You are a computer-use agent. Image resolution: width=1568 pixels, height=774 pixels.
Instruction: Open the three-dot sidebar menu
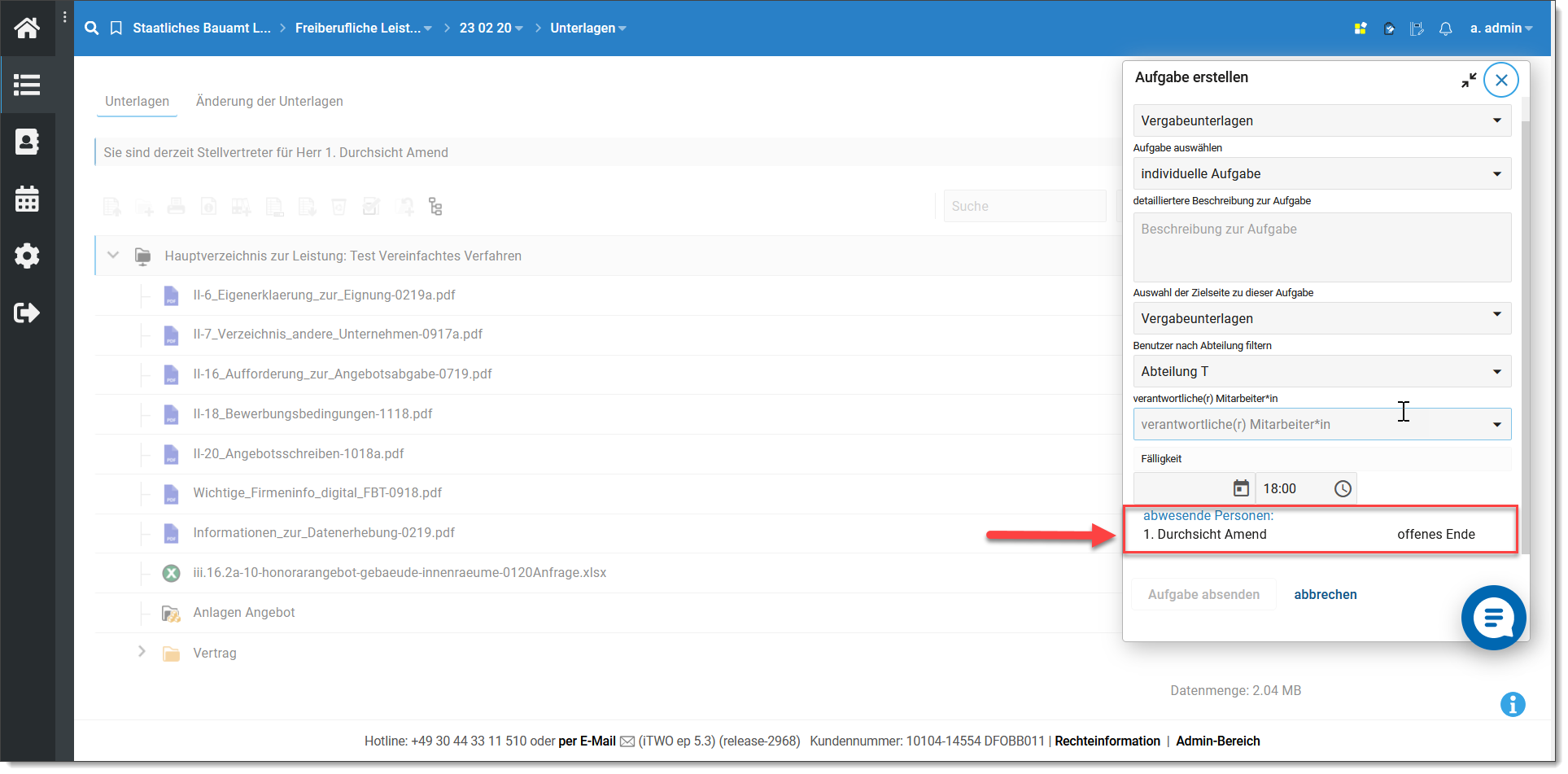click(65, 16)
